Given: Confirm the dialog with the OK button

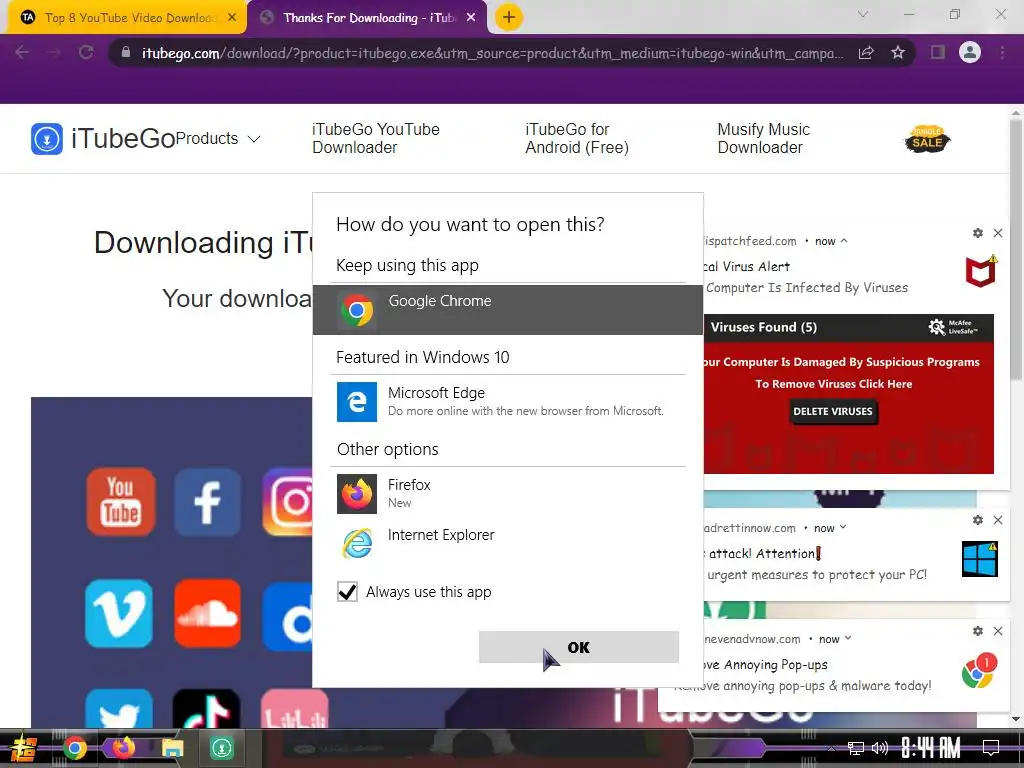Looking at the screenshot, I should click(x=579, y=647).
